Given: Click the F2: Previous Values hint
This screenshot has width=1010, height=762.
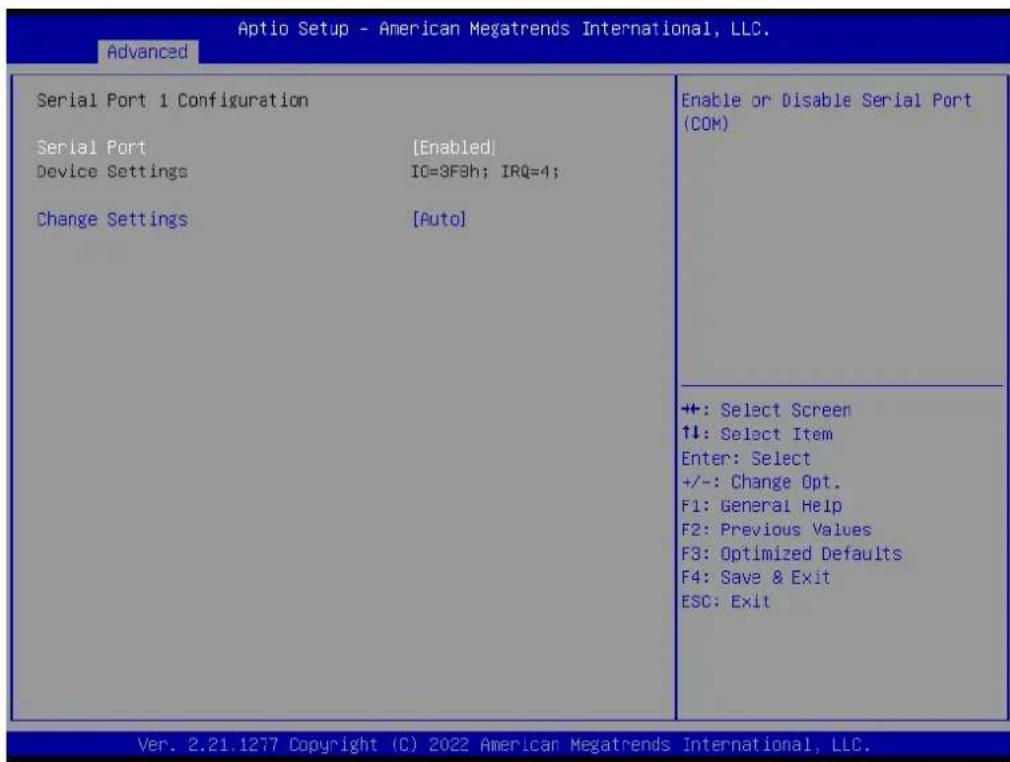Looking at the screenshot, I should pyautogui.click(x=776, y=530).
